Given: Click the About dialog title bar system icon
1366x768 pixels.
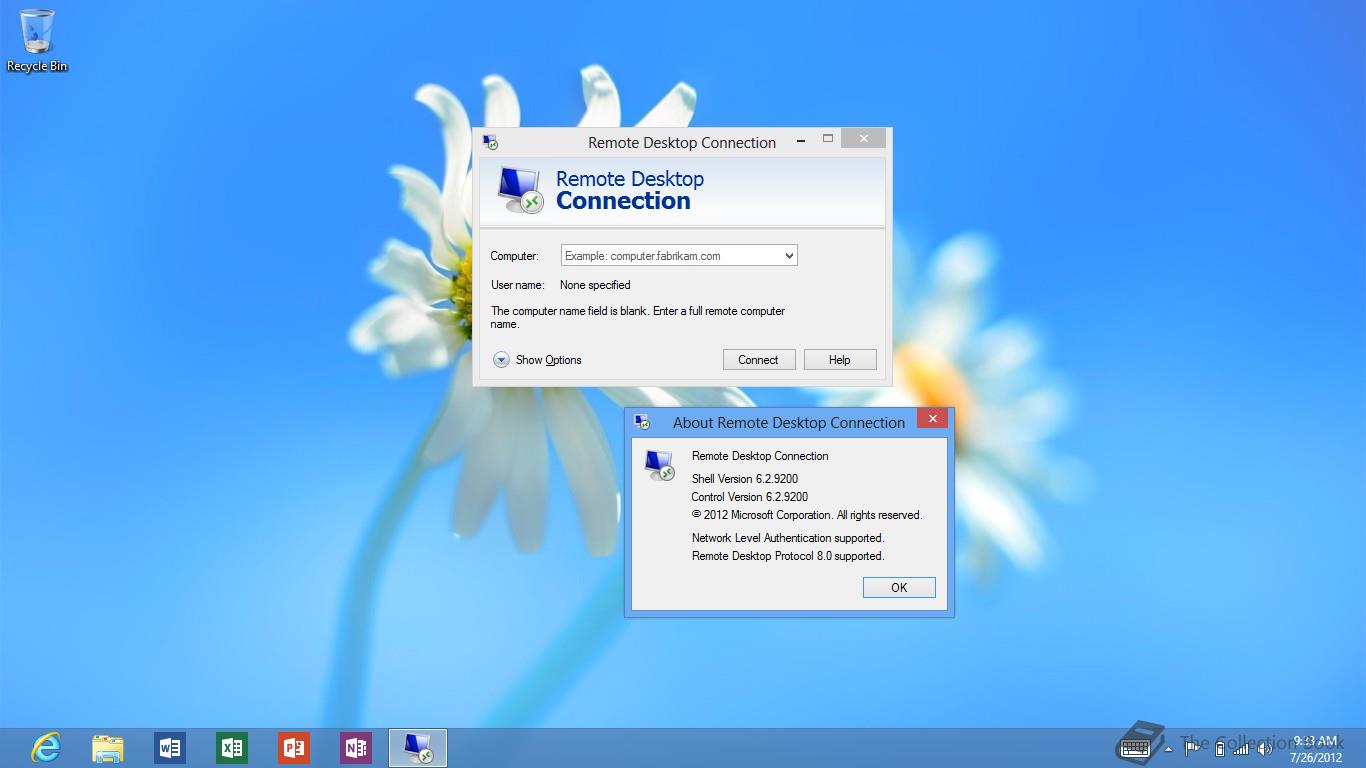Looking at the screenshot, I should coord(642,422).
